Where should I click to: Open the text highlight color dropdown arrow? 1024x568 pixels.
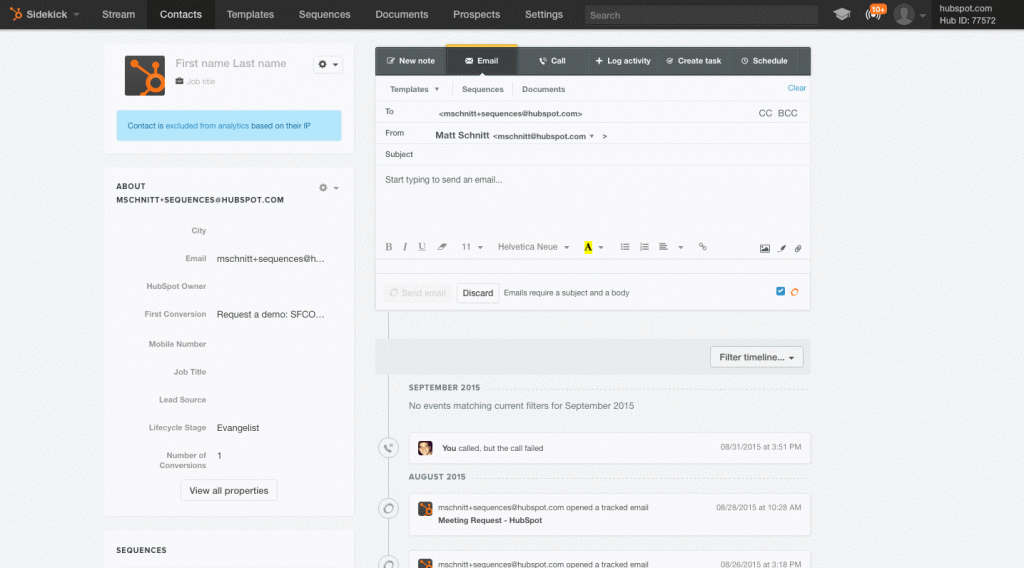601,247
